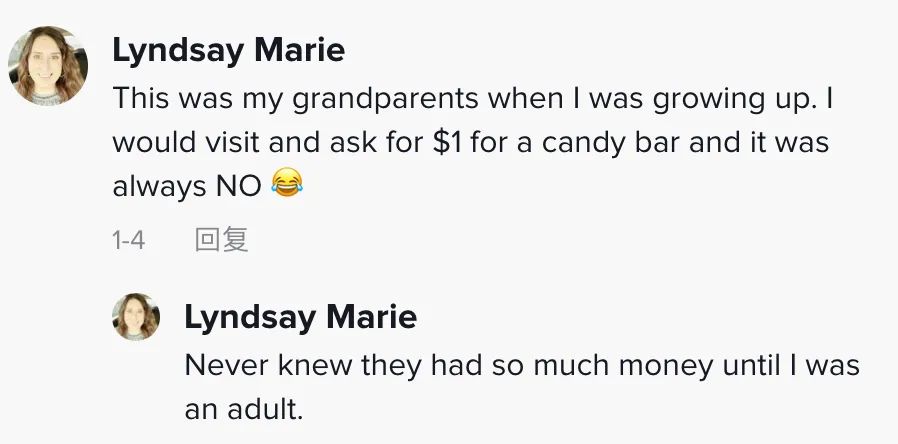This screenshot has height=444, width=898.
Task: Click the line starting 'would visit and ask'
Action: click(x=470, y=142)
